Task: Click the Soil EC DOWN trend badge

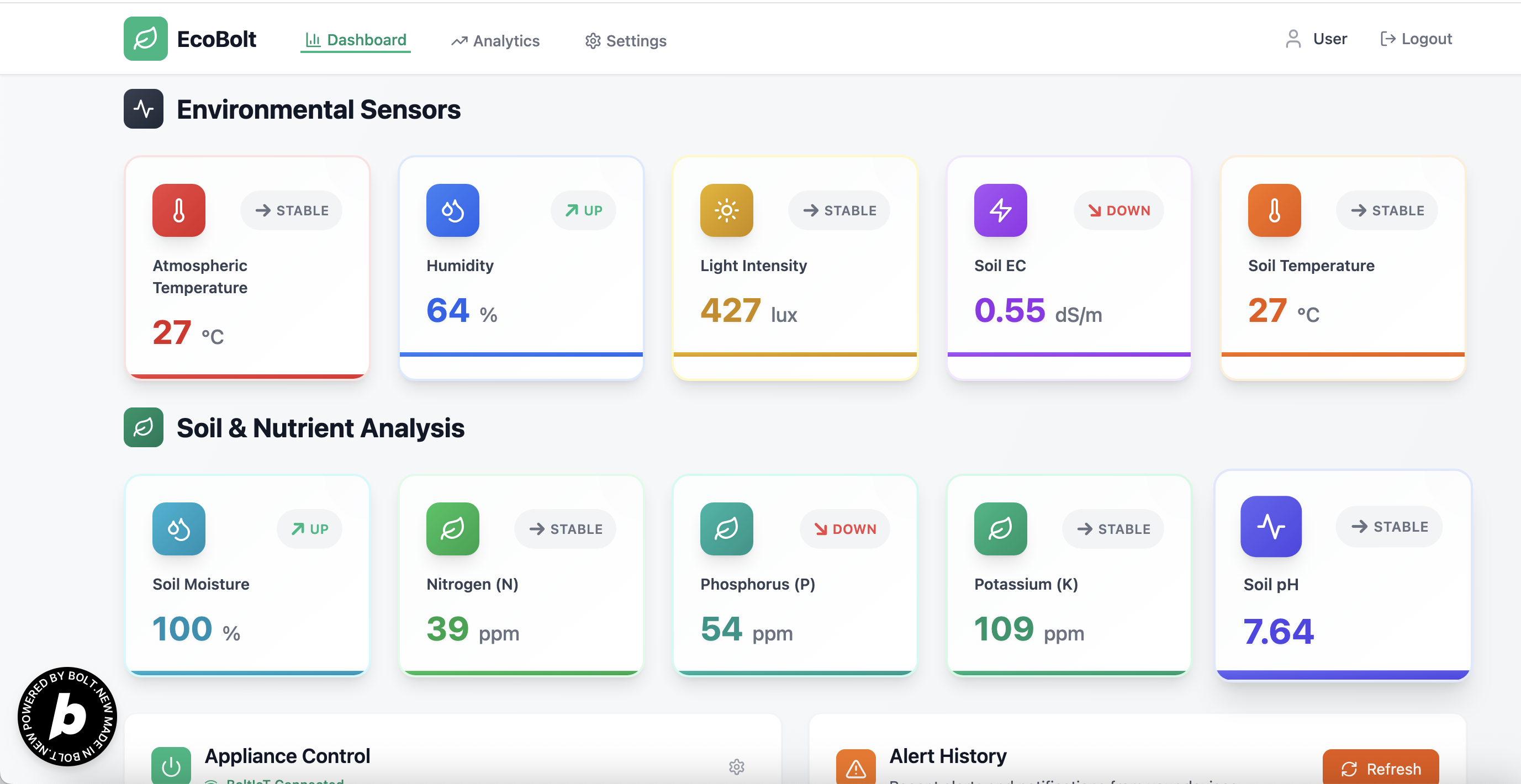Action: pyautogui.click(x=1118, y=210)
